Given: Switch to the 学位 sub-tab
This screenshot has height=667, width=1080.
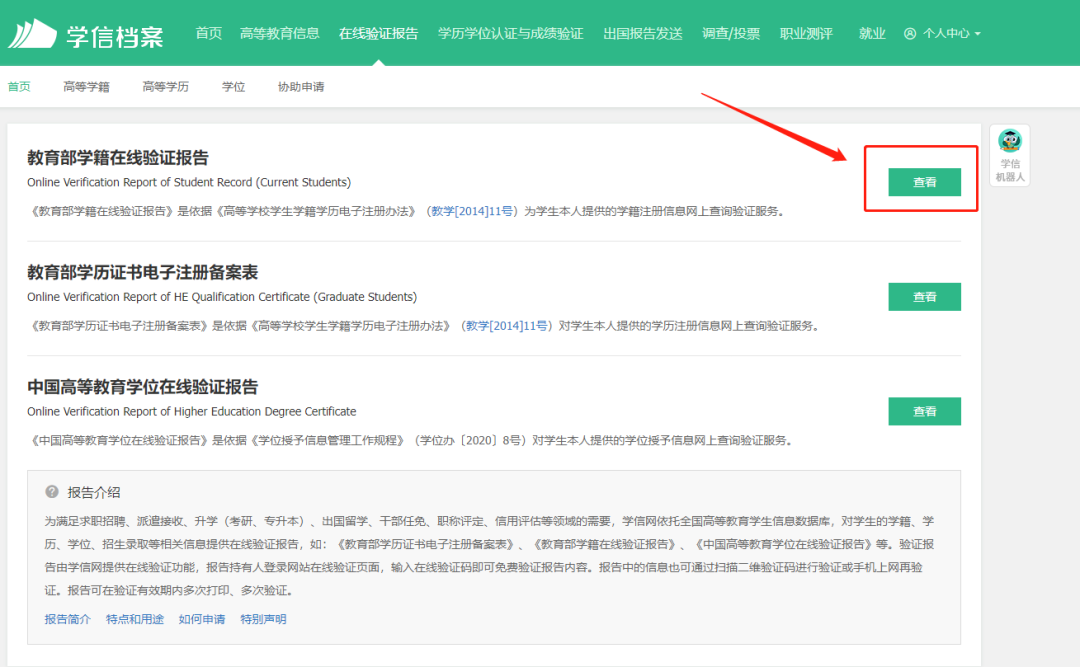Looking at the screenshot, I should pyautogui.click(x=233, y=87).
